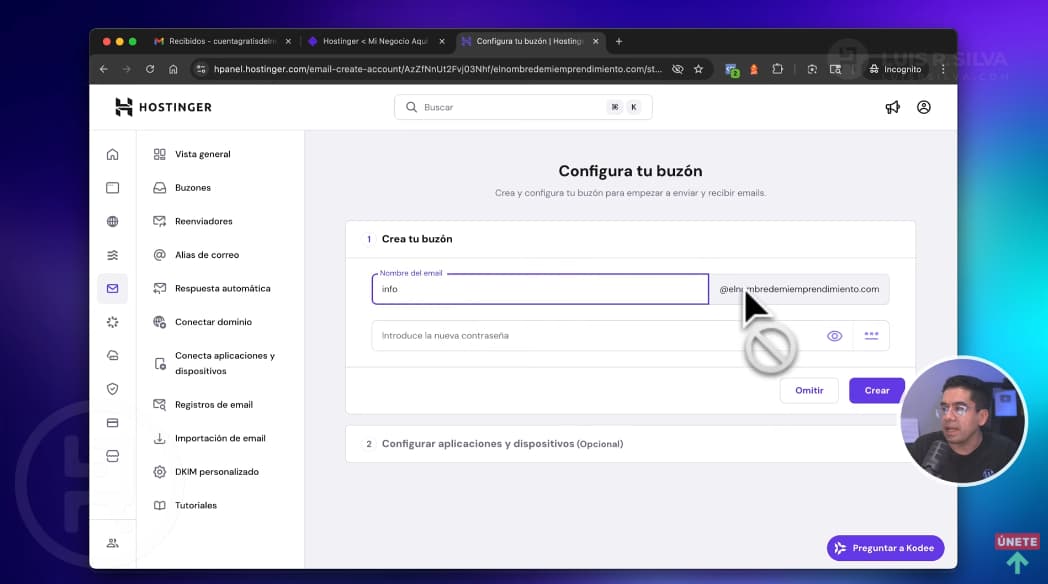Image resolution: width=1048 pixels, height=584 pixels.
Task: Open the Home icon in the left rail
Action: (x=112, y=154)
